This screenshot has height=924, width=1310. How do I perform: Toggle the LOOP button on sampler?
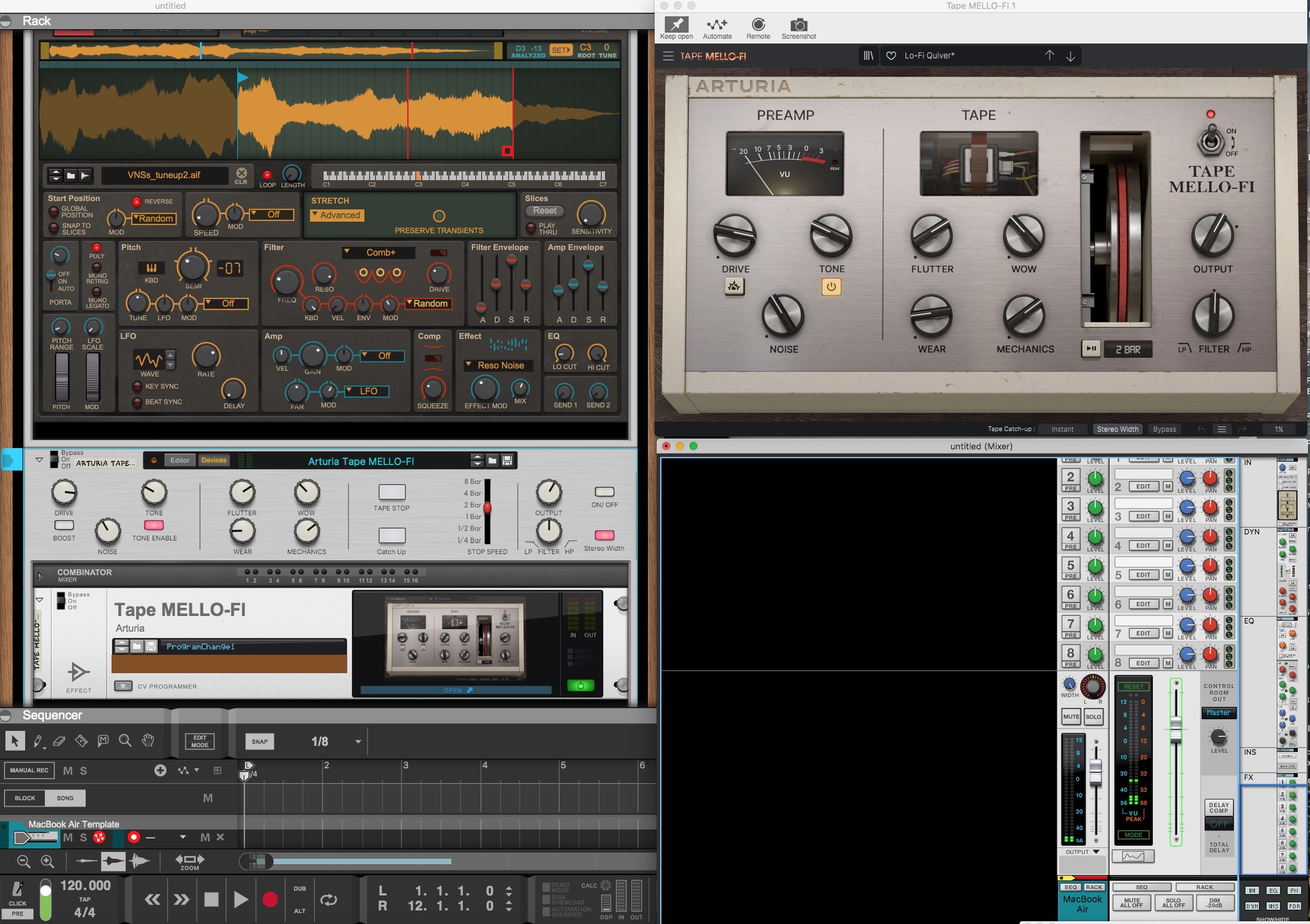pos(267,175)
